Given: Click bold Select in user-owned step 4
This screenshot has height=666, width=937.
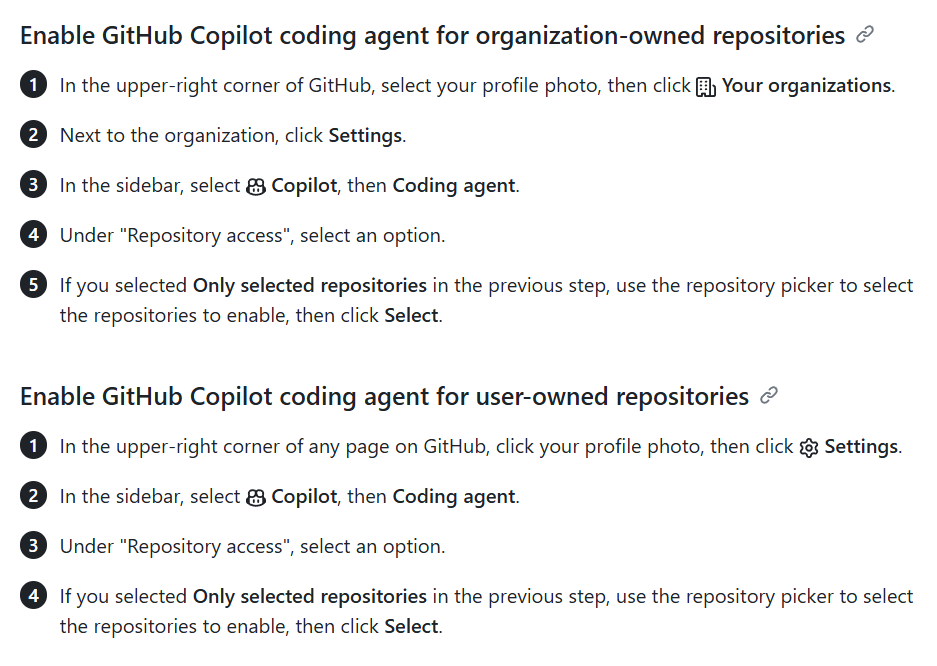Looking at the screenshot, I should [411, 627].
